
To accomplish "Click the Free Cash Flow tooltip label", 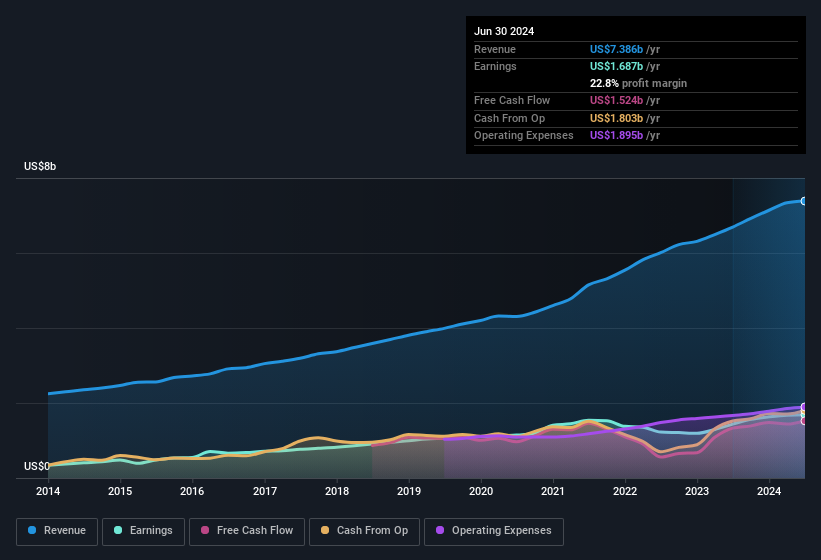I will click(x=512, y=100).
